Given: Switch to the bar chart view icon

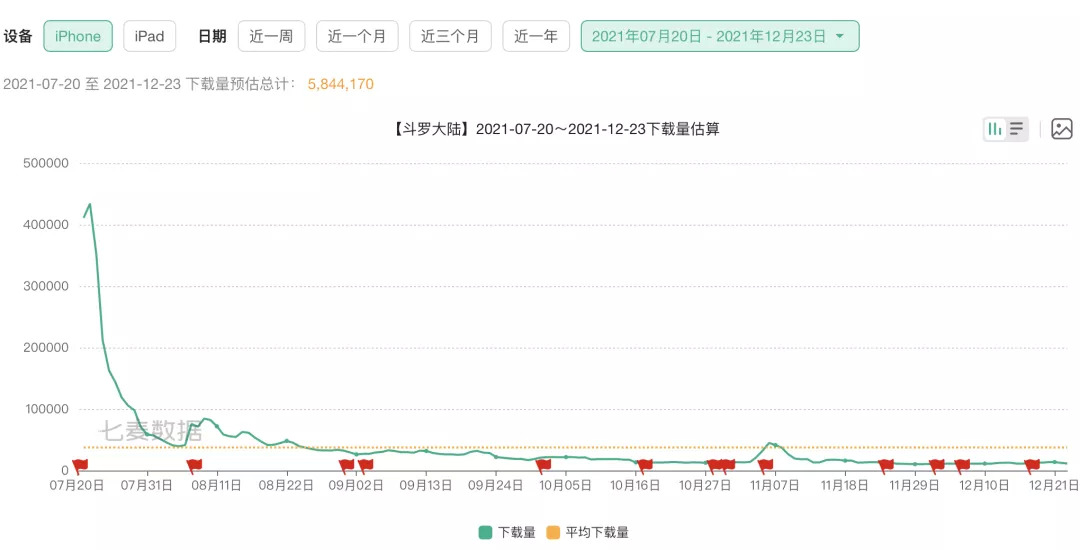Looking at the screenshot, I should (995, 129).
